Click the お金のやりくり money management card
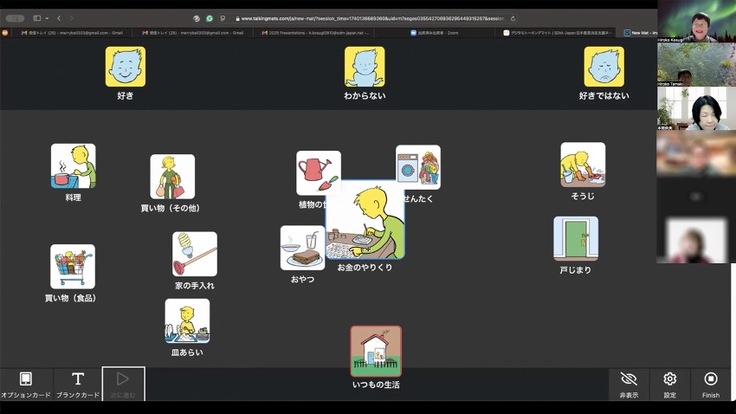The width and height of the screenshot is (736, 414). coord(365,221)
